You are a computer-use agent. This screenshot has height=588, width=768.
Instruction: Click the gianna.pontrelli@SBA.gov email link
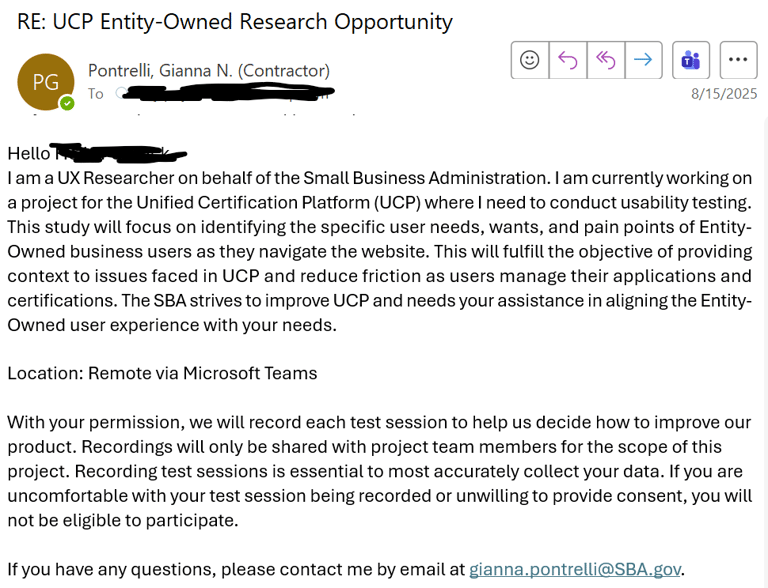[x=575, y=569]
